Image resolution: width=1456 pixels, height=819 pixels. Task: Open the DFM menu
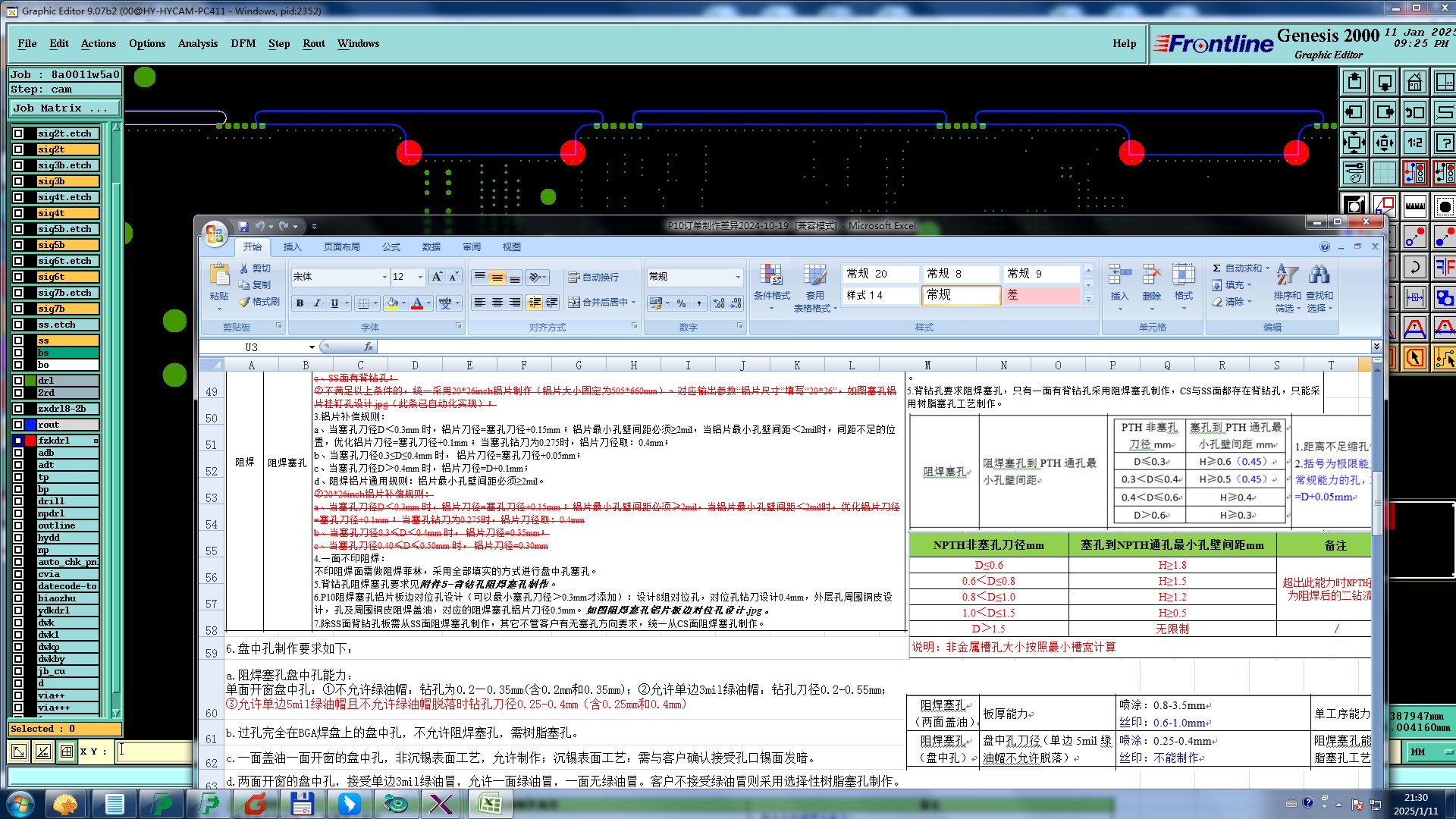243,43
